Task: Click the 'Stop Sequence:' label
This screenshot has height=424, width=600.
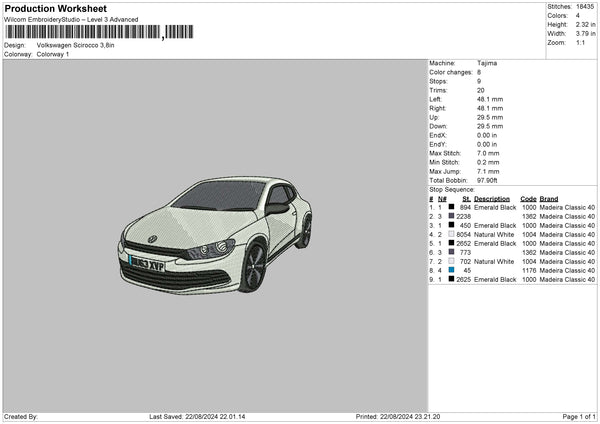Action: pyautogui.click(x=452, y=190)
